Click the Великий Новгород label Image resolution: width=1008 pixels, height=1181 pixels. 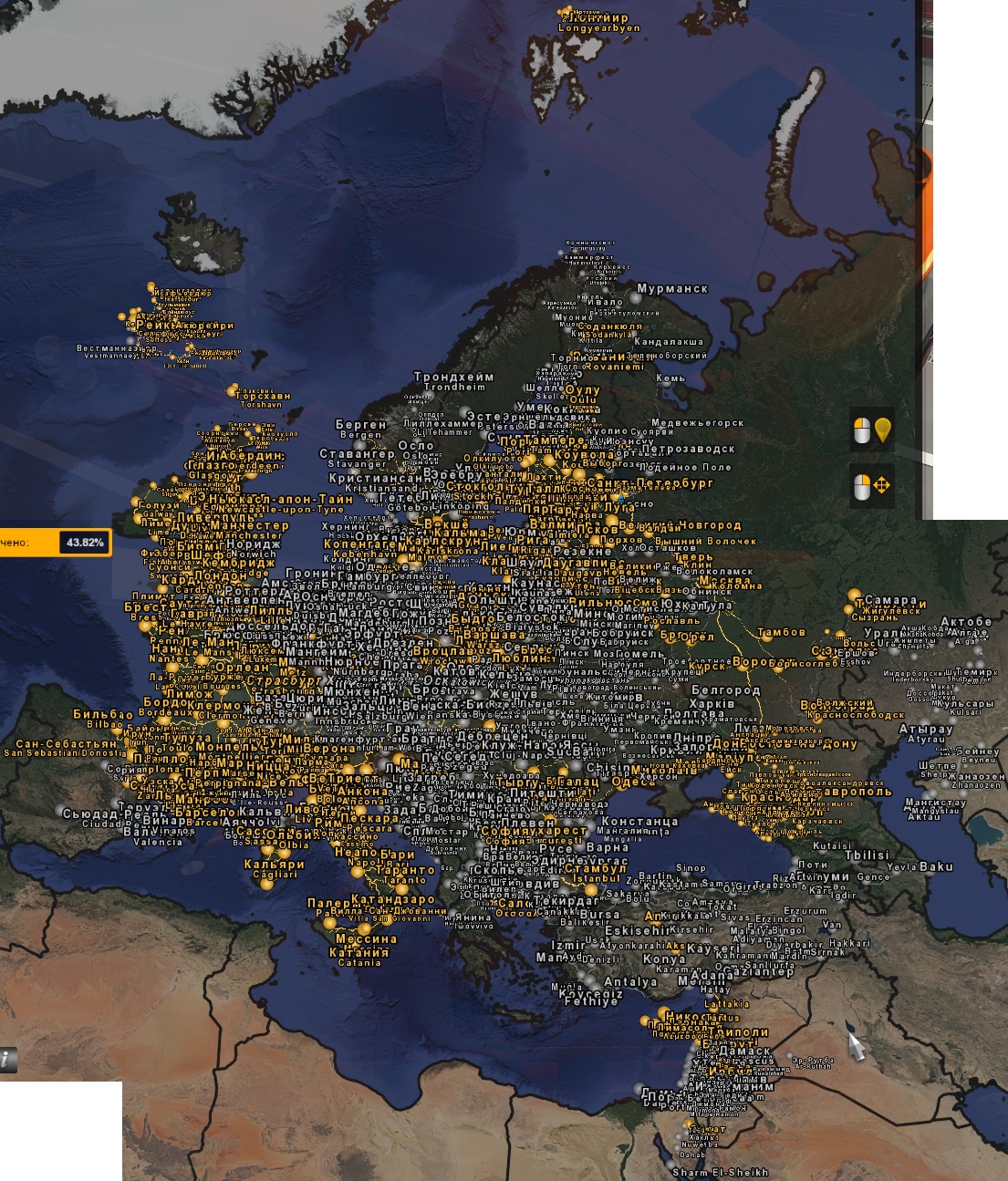(681, 525)
